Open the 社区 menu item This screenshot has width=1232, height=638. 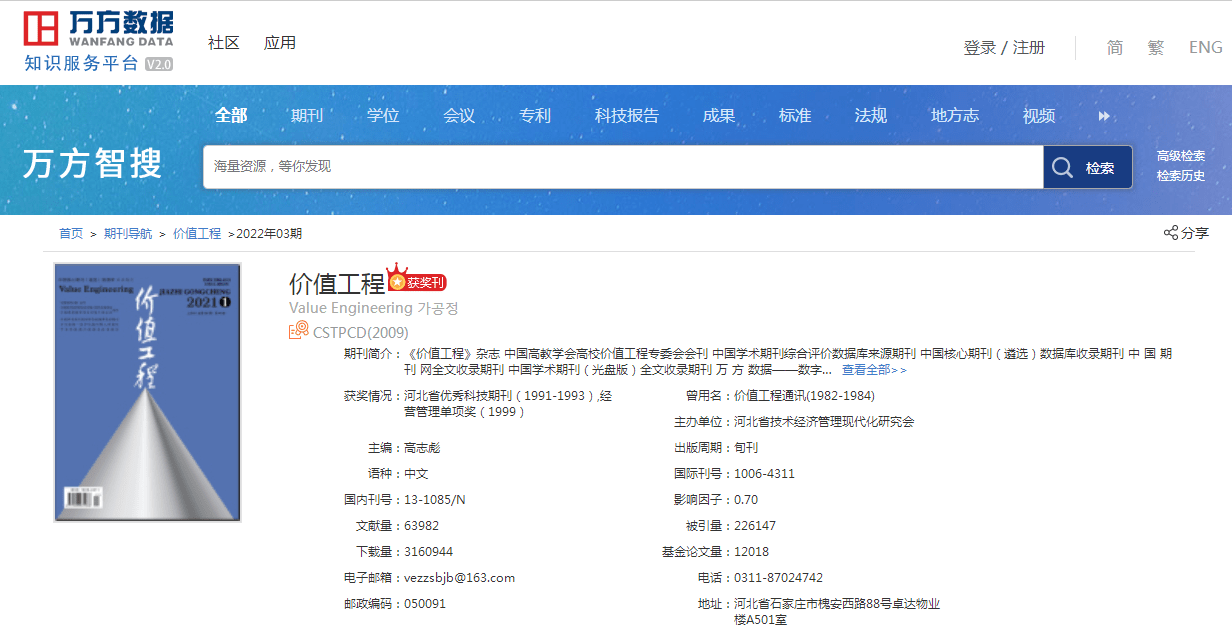click(224, 43)
